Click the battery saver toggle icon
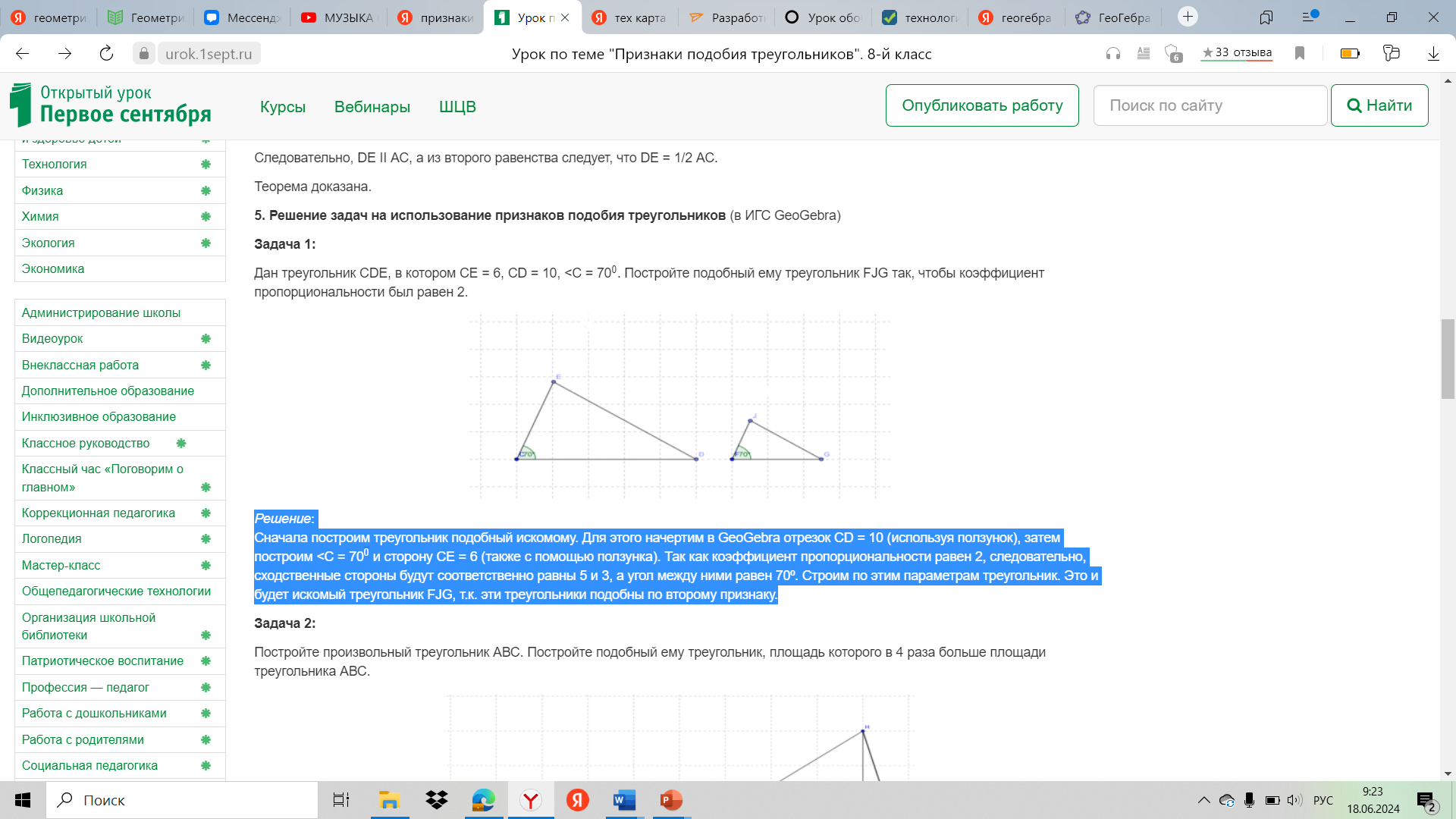Image resolution: width=1456 pixels, height=819 pixels. (1350, 54)
